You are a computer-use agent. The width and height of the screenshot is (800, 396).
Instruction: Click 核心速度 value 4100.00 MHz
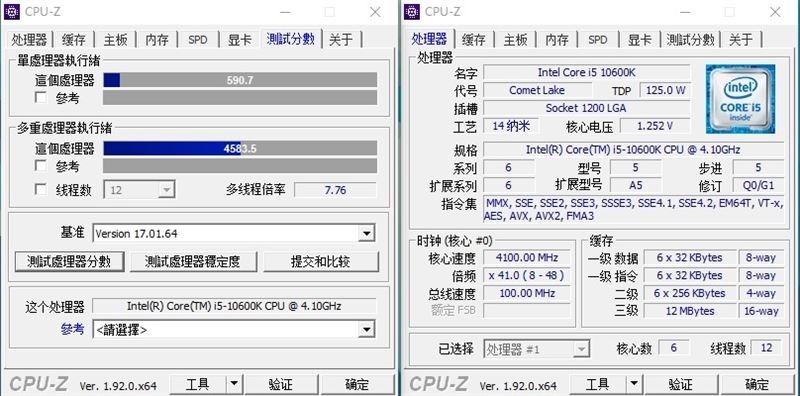coord(527,257)
